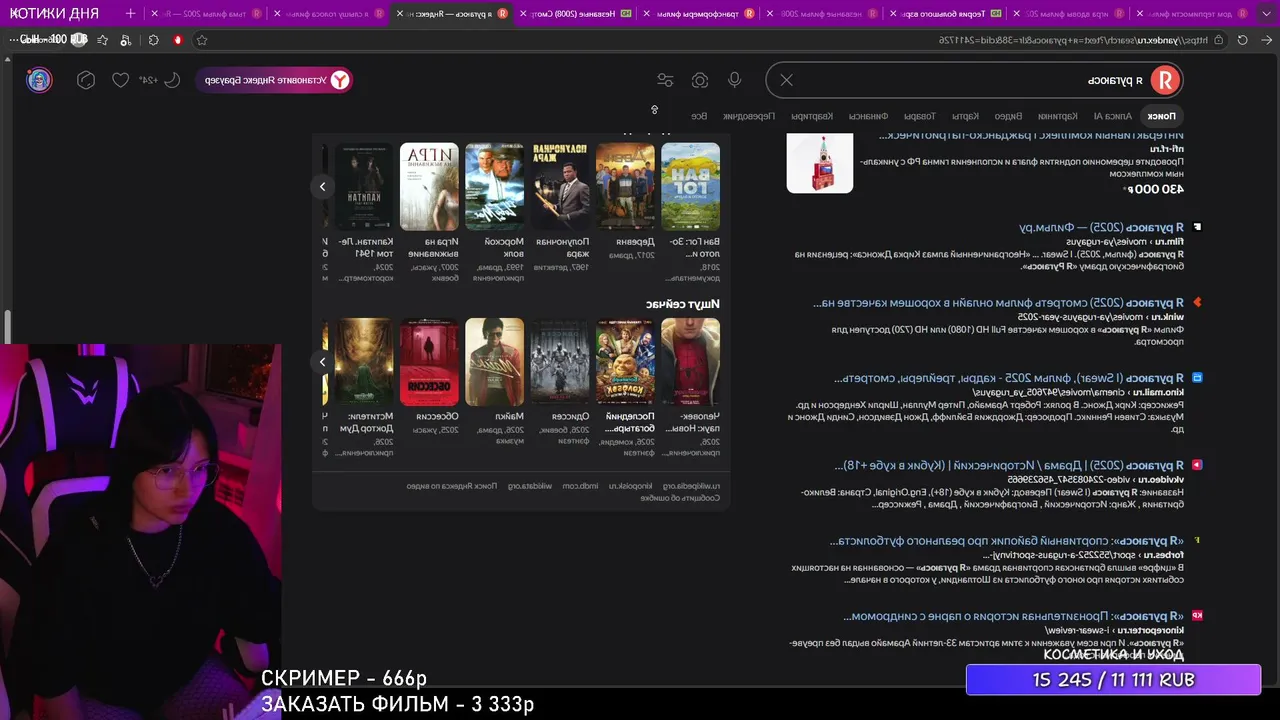The height and width of the screenshot is (720, 1280).
Task: Follow the kinopoisk.ru source link
Action: click(x=631, y=486)
